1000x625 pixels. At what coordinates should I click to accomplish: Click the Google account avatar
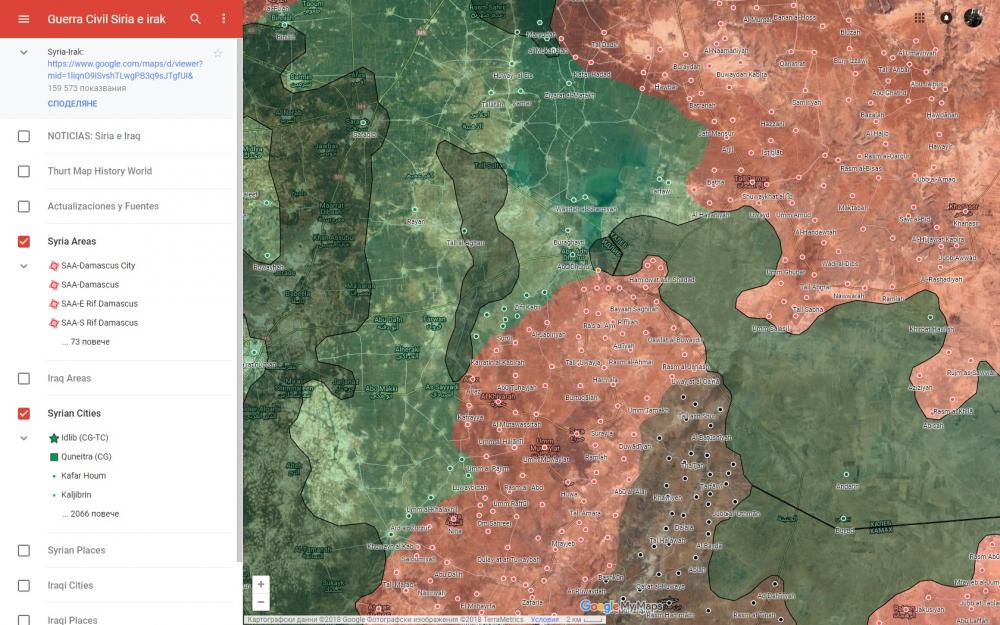pos(973,18)
